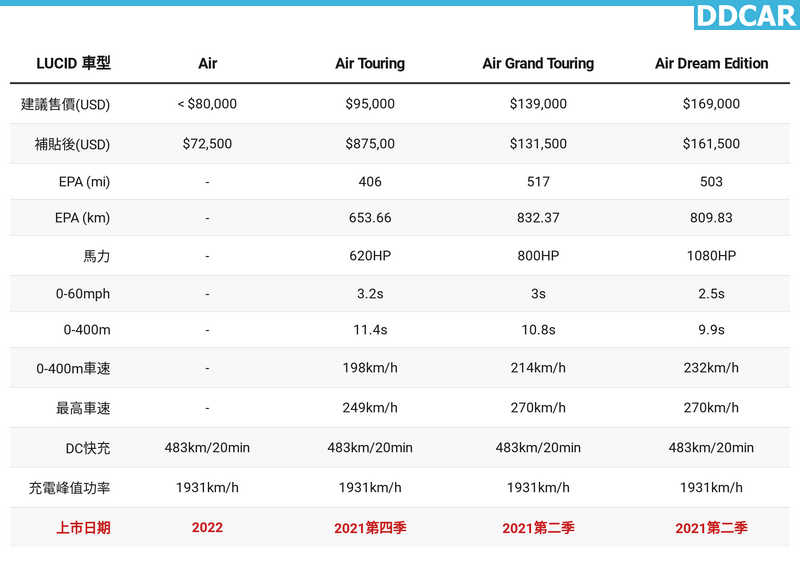Click the 517 EPA miles value
Image resolution: width=800 pixels, height=565 pixels.
click(538, 182)
